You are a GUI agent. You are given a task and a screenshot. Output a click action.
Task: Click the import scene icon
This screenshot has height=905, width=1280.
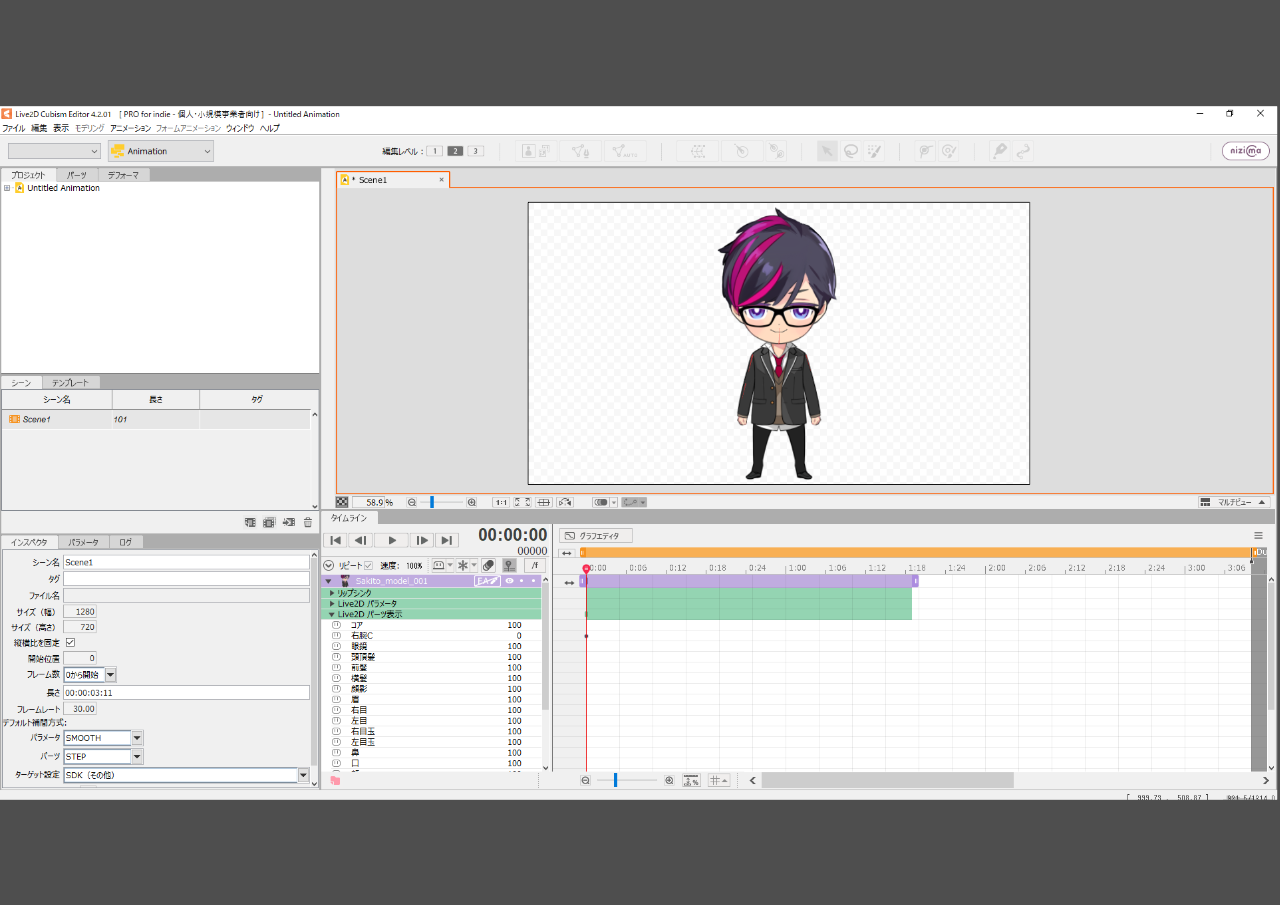(288, 522)
